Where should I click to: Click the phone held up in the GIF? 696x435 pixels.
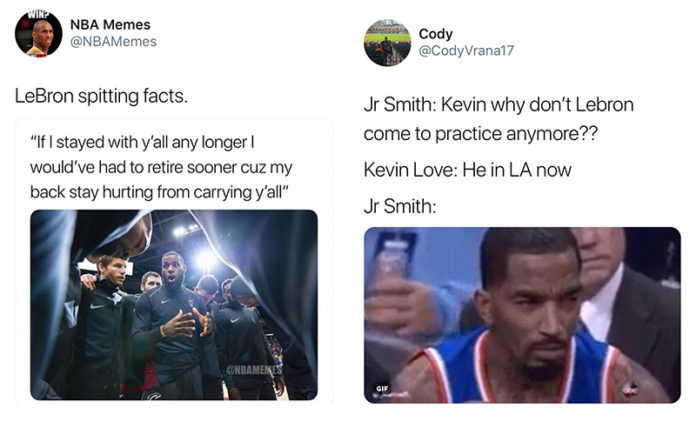395,257
